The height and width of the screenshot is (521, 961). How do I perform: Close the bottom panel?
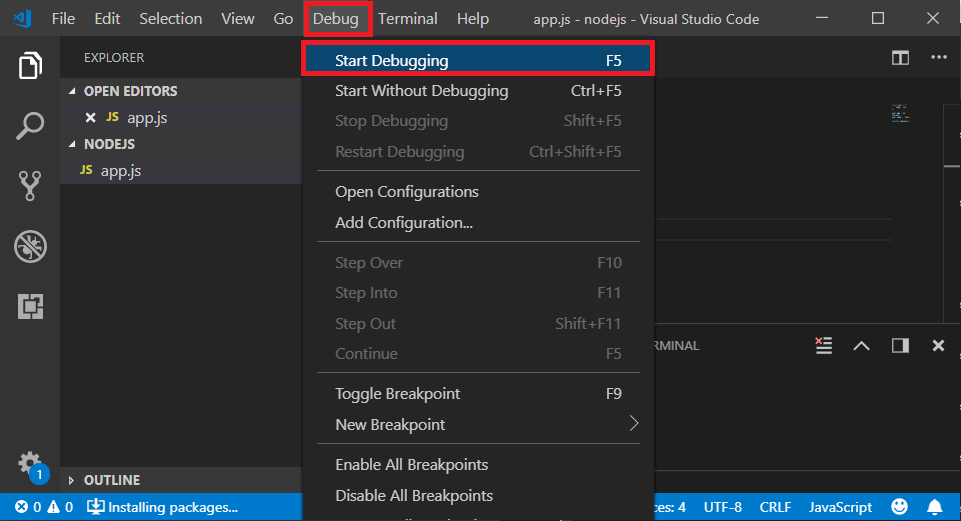938,346
